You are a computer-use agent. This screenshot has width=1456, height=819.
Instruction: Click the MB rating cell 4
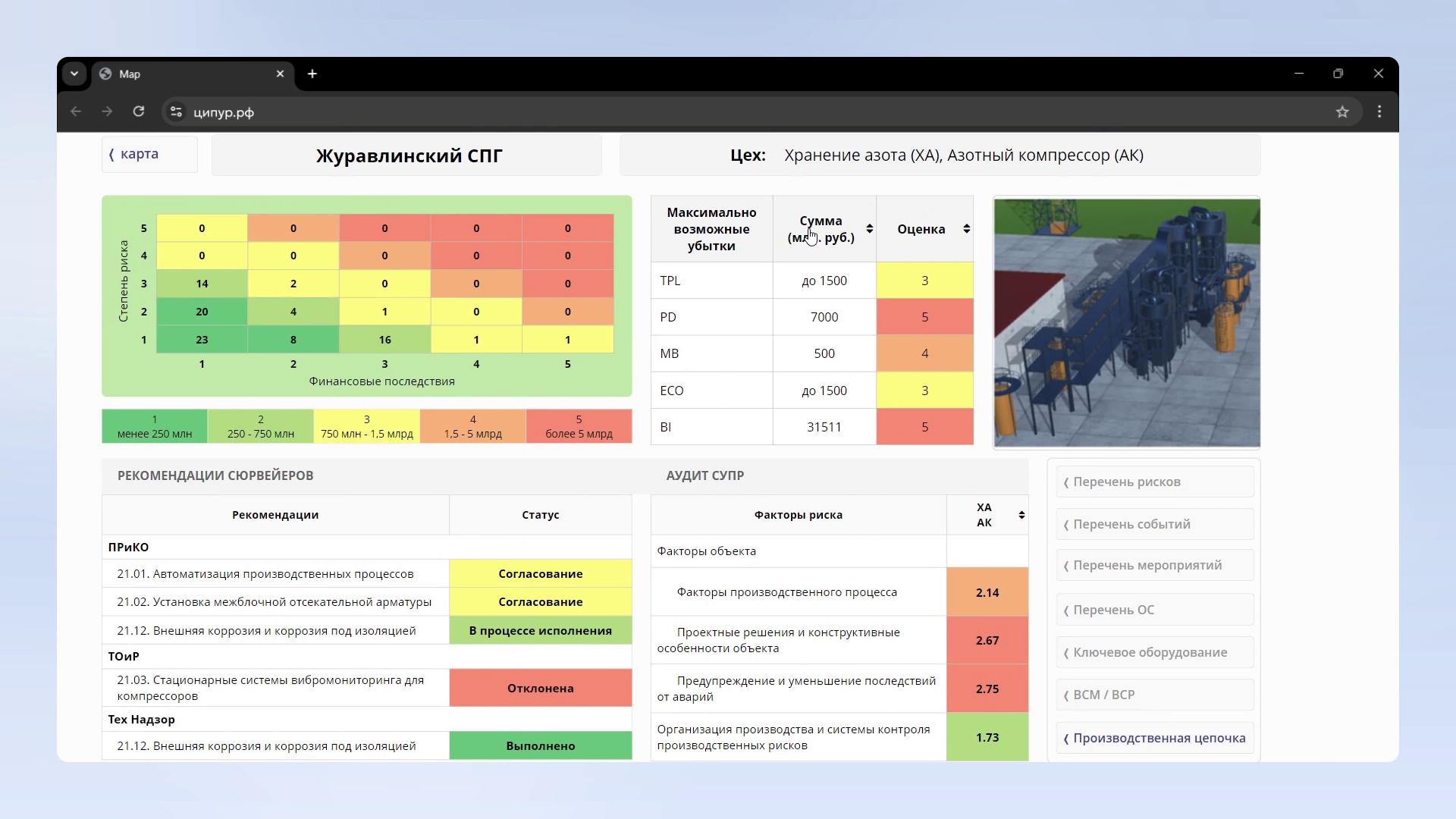click(x=925, y=353)
